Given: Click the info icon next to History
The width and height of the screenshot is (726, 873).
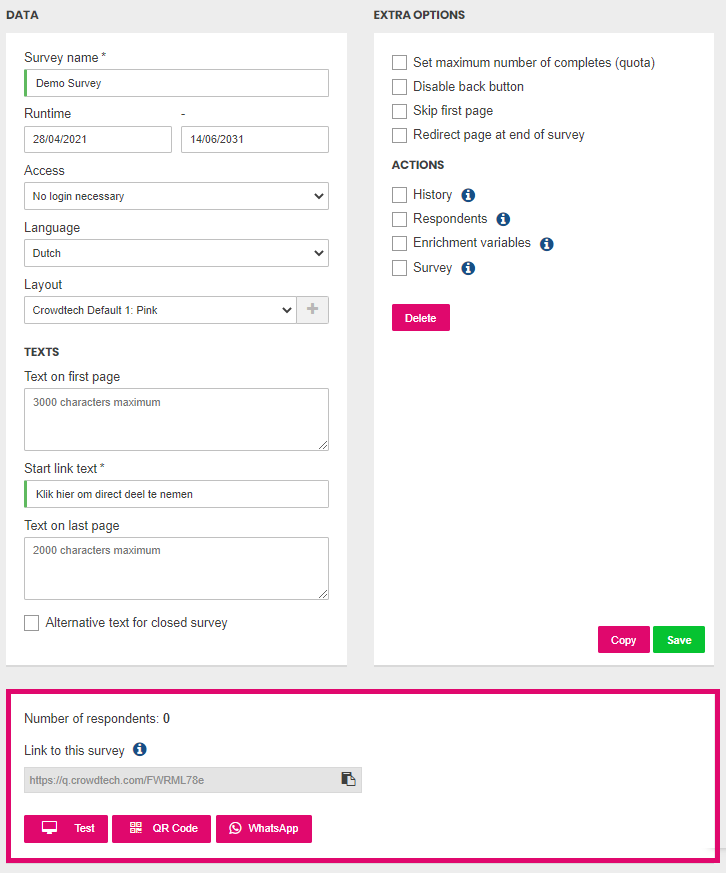Looking at the screenshot, I should coord(468,195).
